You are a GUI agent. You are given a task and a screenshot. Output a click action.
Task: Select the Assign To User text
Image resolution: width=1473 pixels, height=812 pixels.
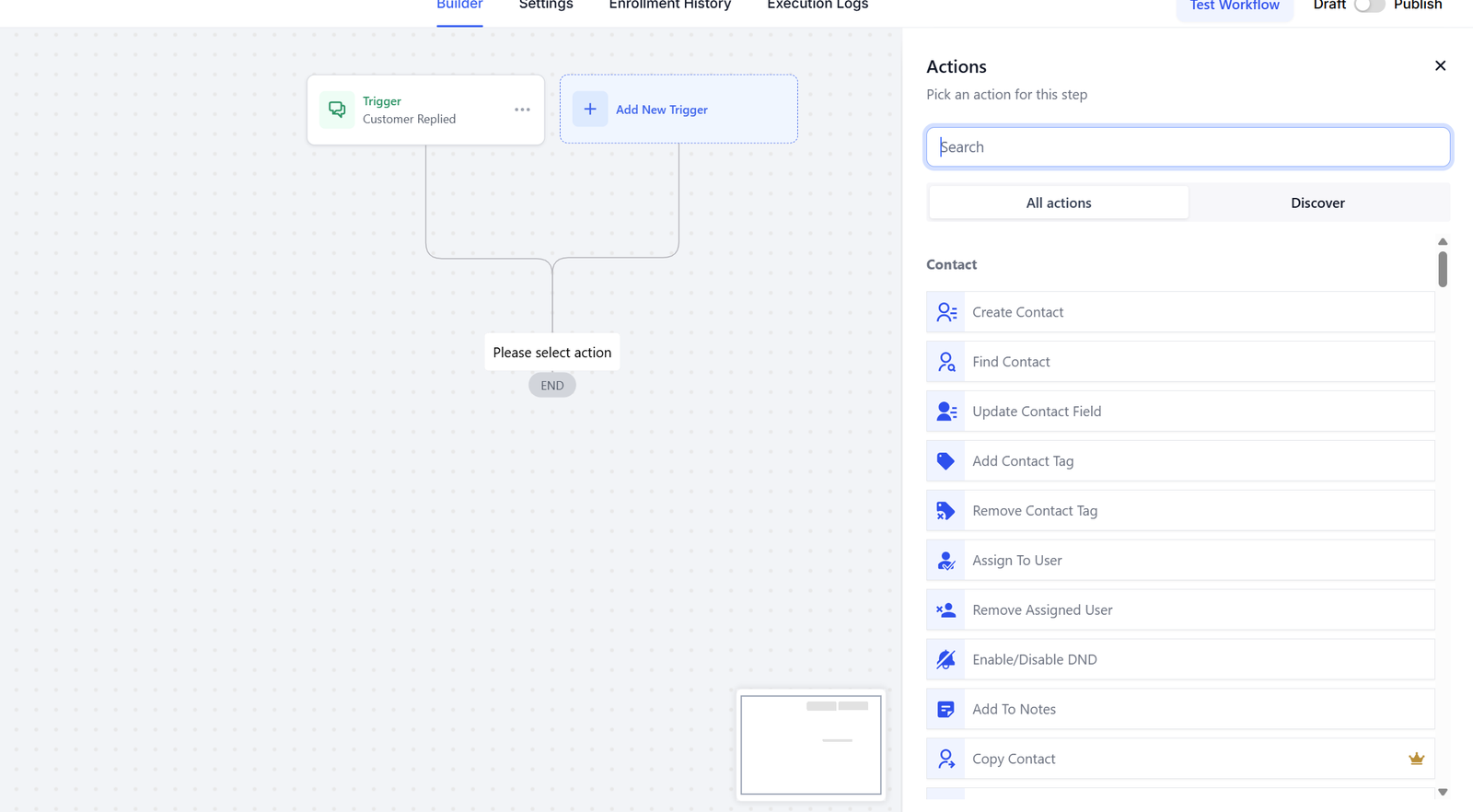click(x=1017, y=561)
